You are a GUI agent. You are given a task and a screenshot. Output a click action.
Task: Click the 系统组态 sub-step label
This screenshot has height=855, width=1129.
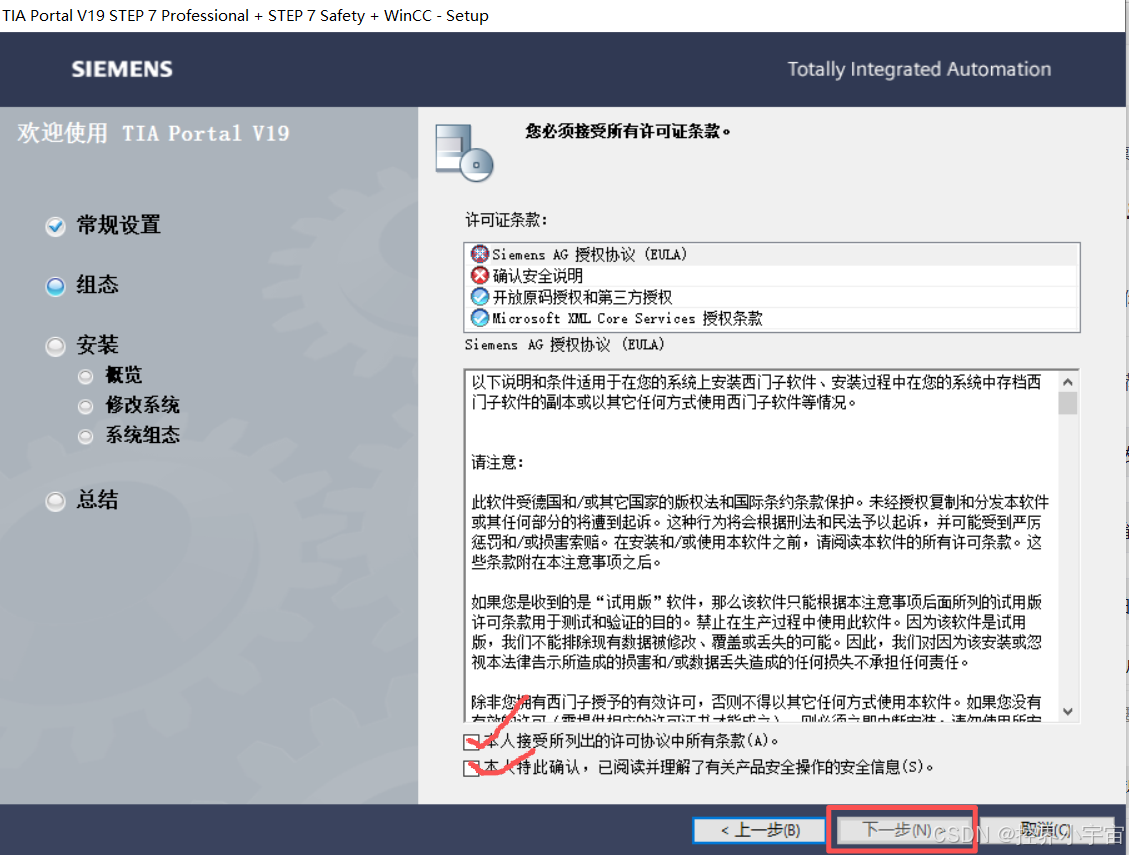click(x=143, y=435)
